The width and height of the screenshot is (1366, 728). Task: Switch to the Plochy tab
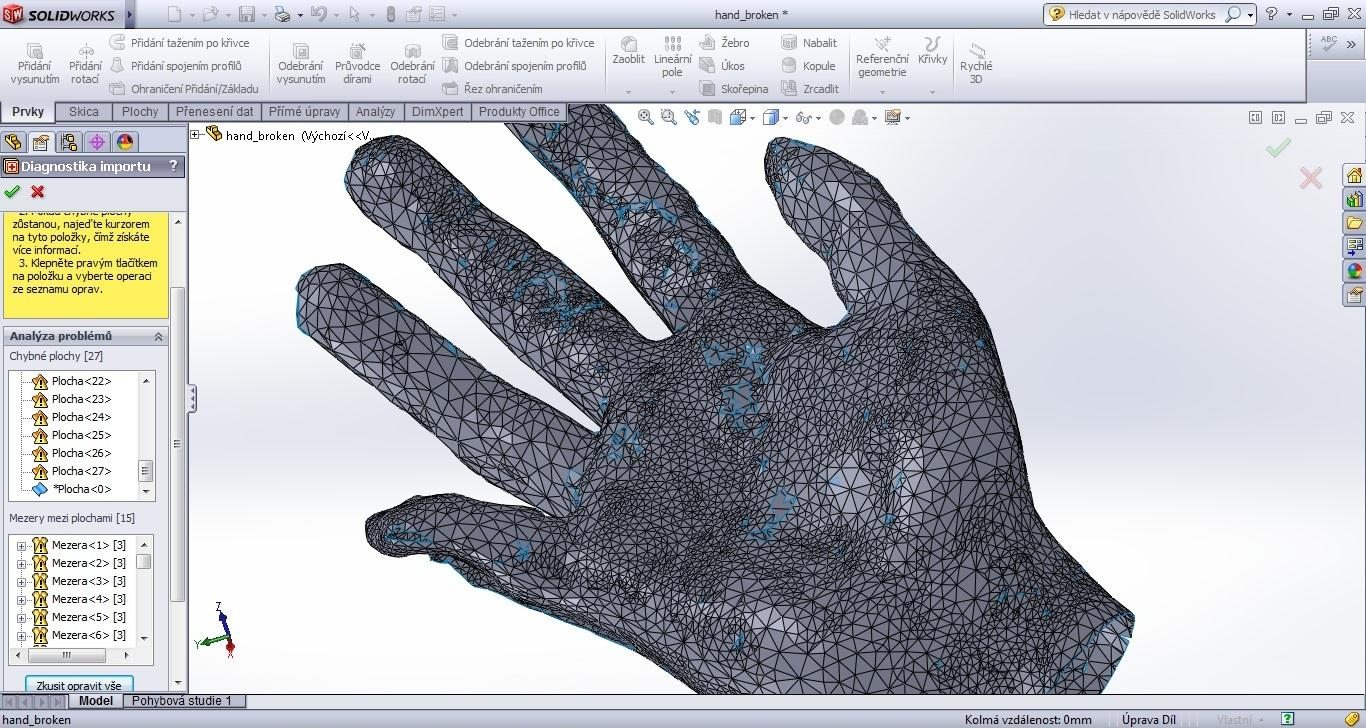[140, 112]
